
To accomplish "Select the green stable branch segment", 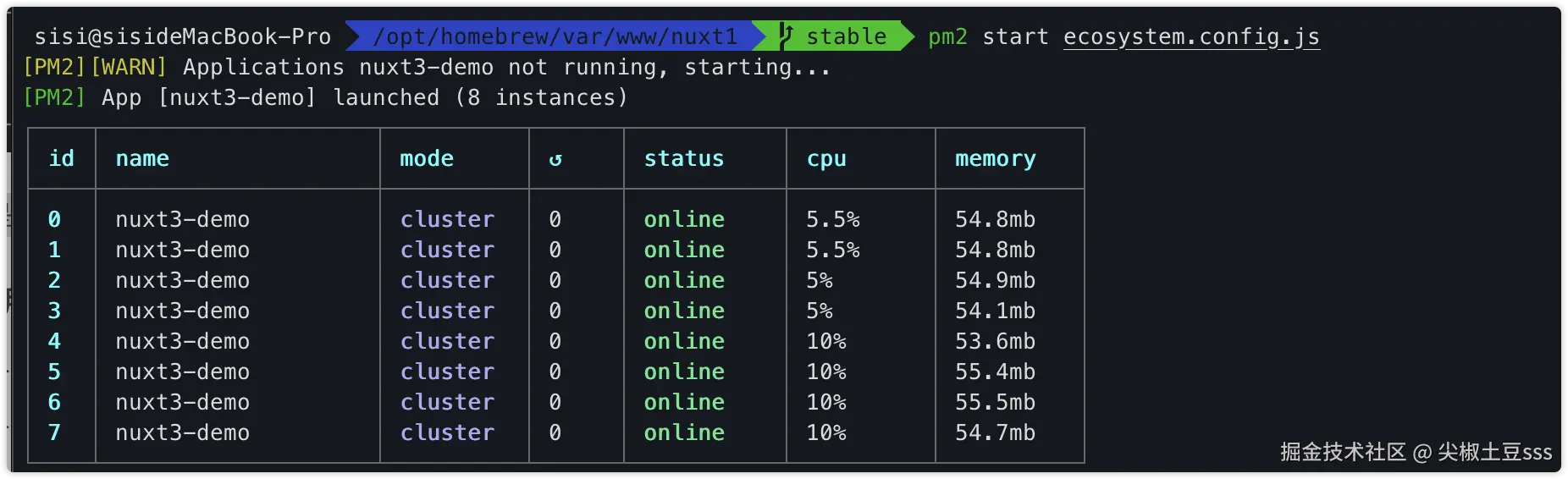I will [845, 37].
